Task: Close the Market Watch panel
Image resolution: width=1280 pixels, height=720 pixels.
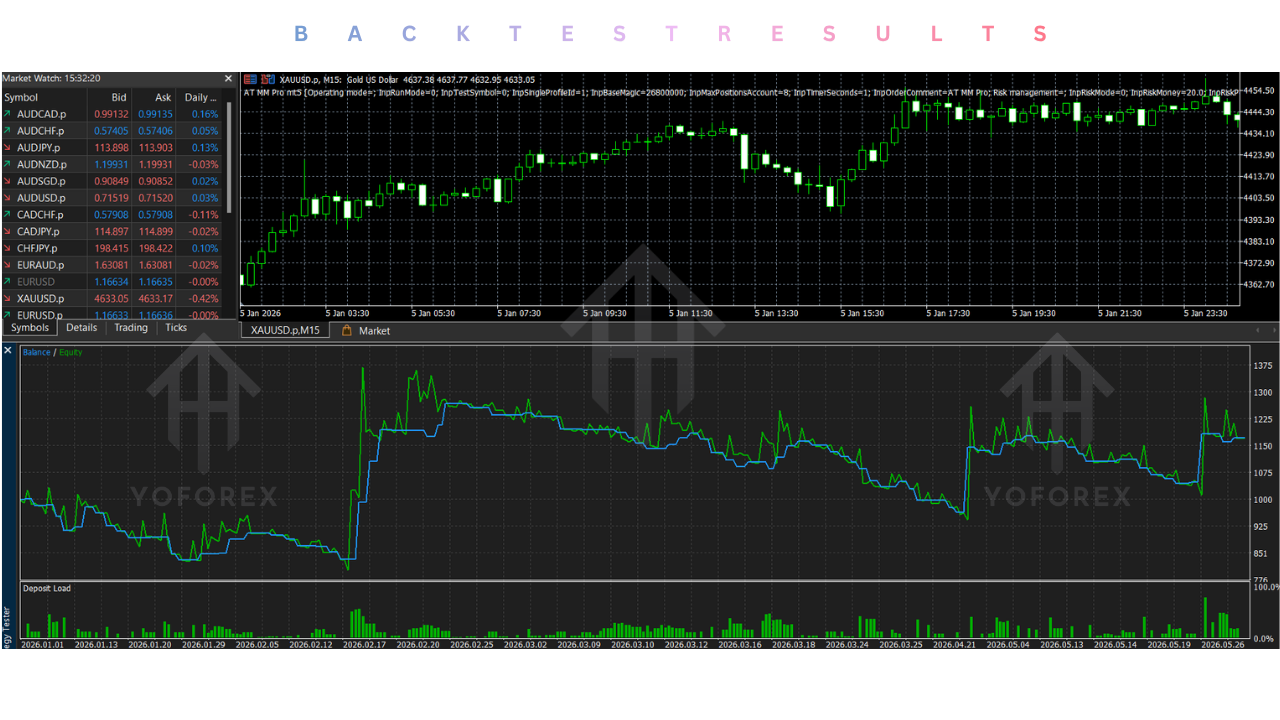Action: click(228, 78)
